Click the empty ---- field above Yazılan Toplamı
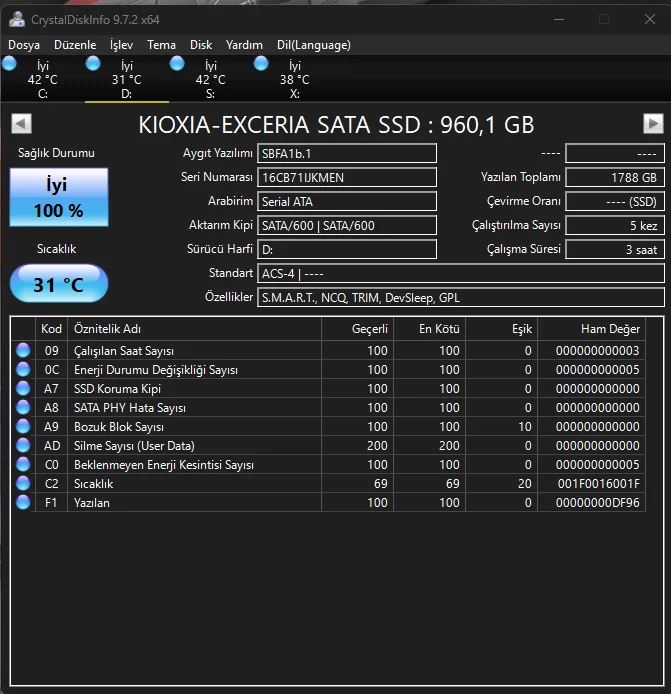 (x=615, y=153)
